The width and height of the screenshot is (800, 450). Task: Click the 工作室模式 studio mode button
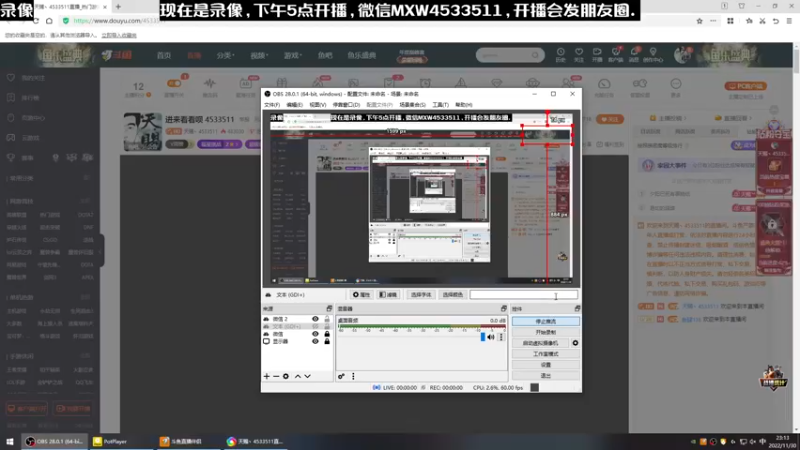pyautogui.click(x=545, y=354)
